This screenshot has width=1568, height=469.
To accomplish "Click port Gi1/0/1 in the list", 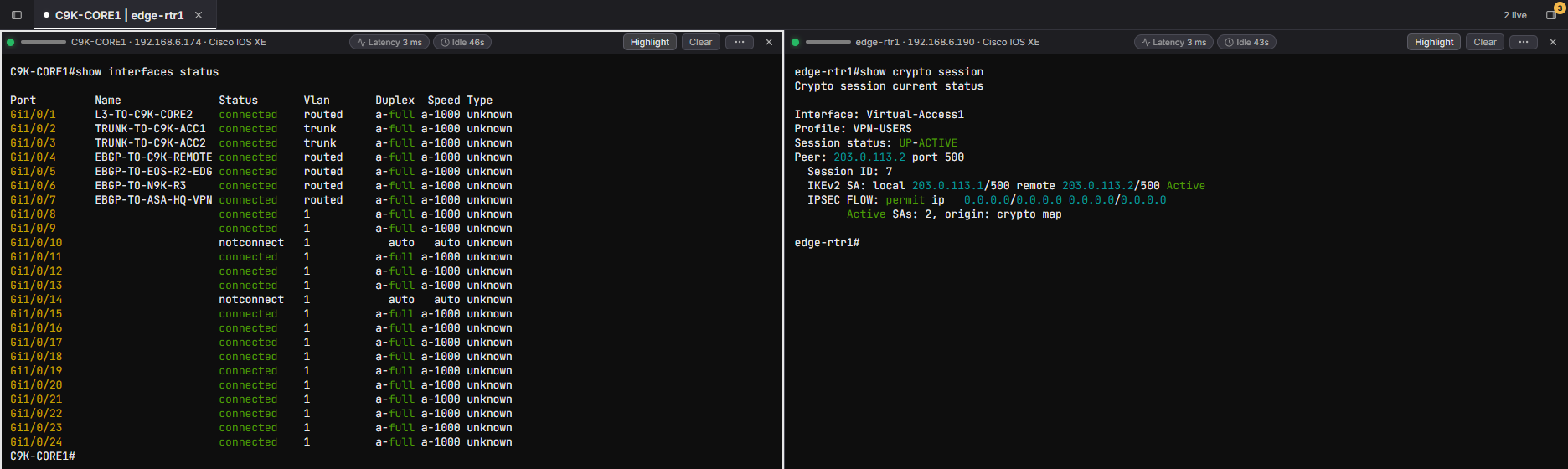I will pos(33,115).
